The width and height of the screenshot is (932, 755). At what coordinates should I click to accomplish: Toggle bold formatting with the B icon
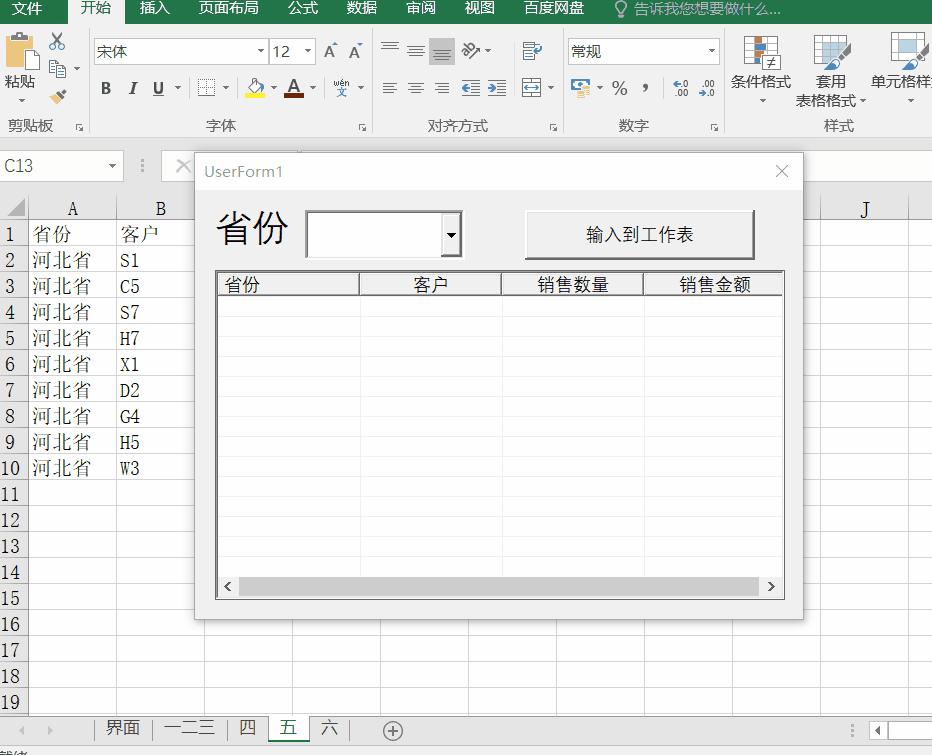(x=105, y=88)
